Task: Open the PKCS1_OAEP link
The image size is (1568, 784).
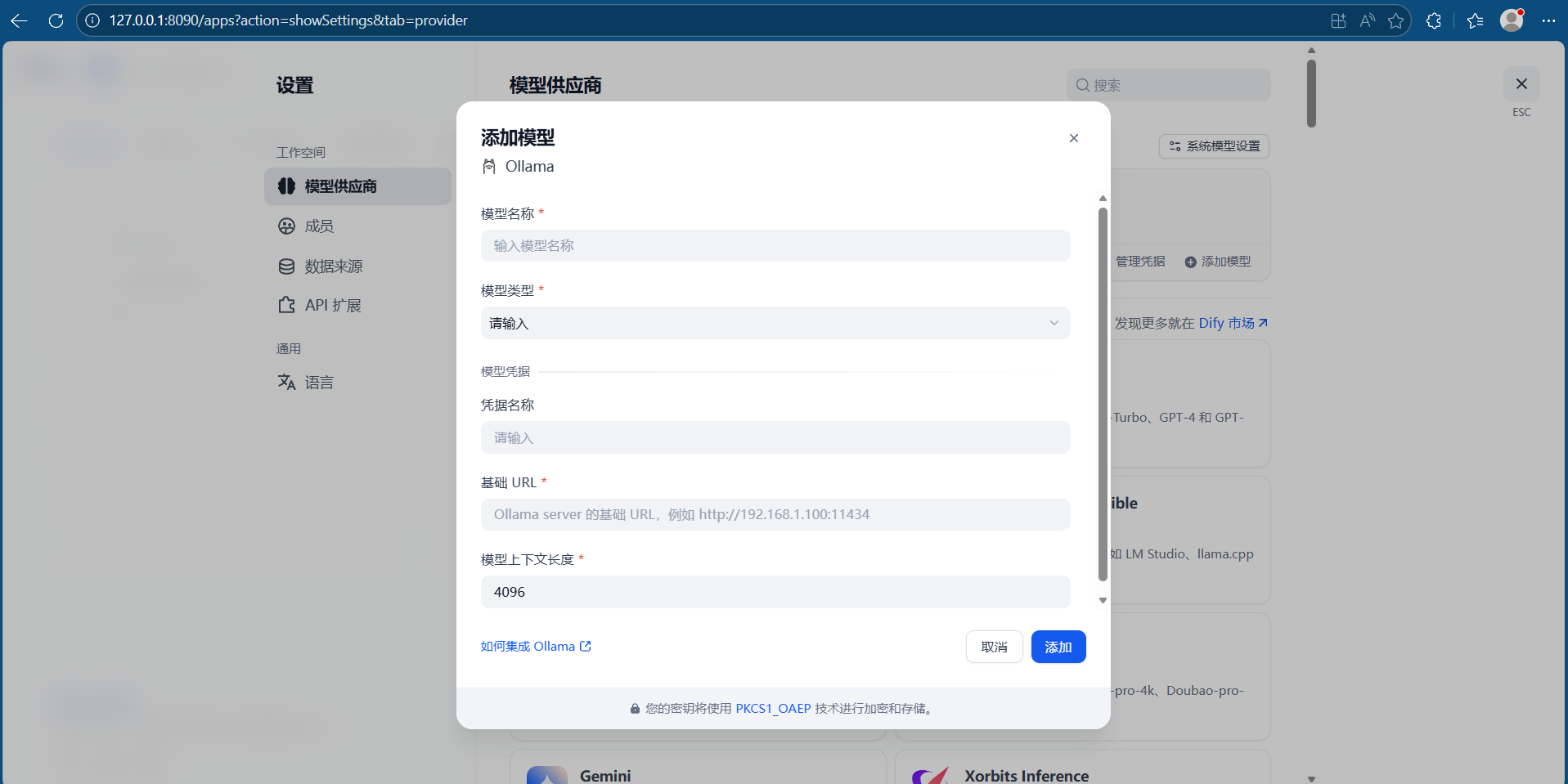Action: click(x=773, y=709)
